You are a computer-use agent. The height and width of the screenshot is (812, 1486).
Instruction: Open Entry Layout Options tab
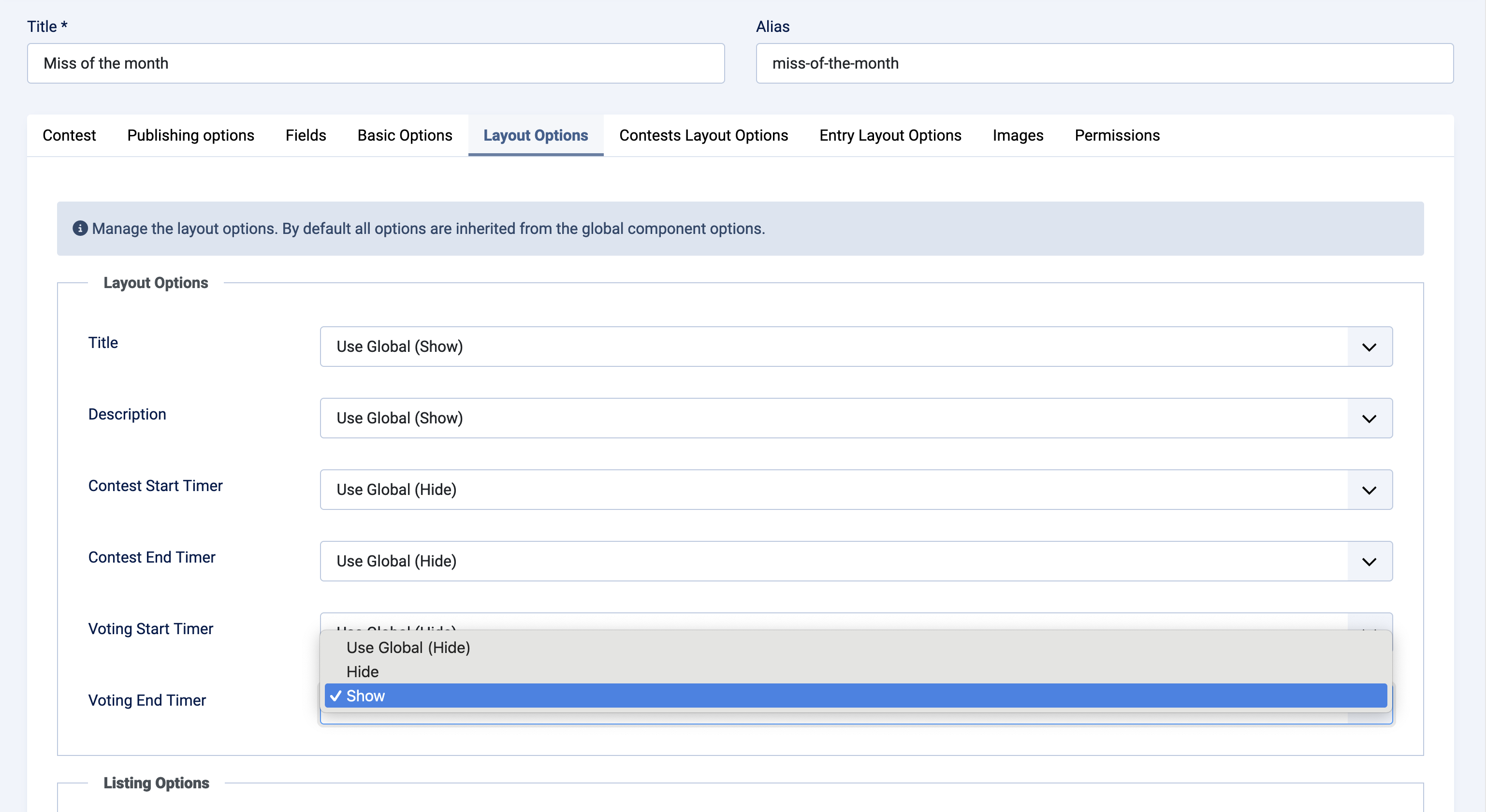(890, 135)
